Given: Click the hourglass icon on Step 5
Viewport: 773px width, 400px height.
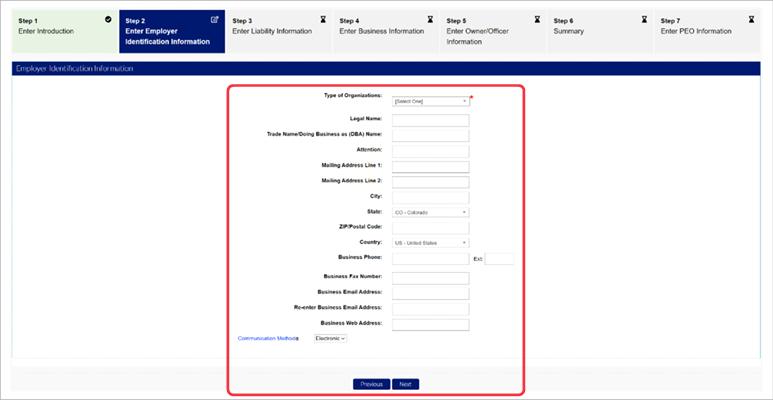Looking at the screenshot, I should 537,19.
